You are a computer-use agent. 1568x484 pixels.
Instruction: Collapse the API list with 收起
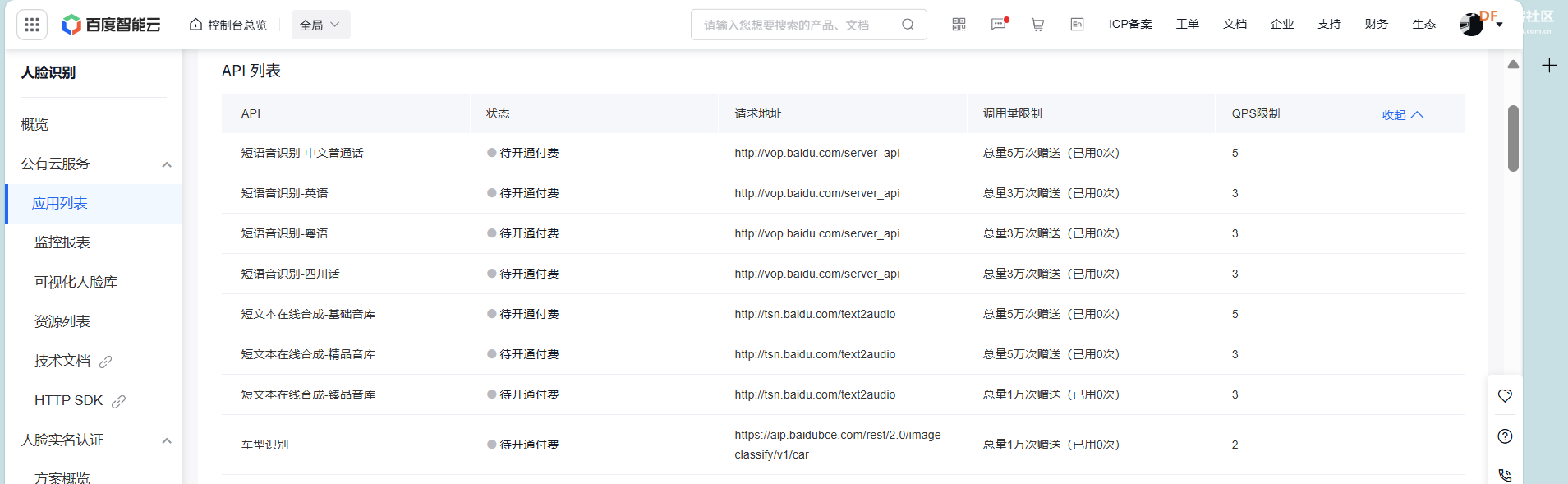click(x=1402, y=115)
